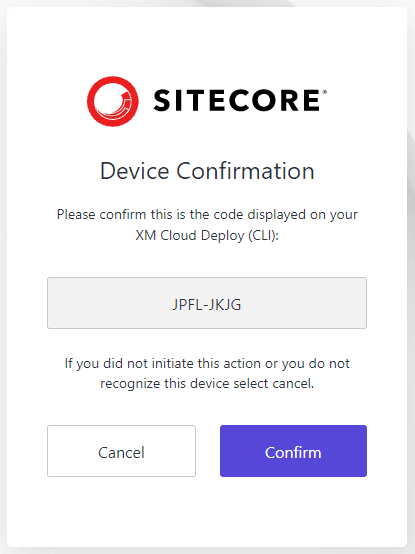The image size is (415, 554).
Task: Click the word "Confirmation" in the heading
Action: coord(245,171)
